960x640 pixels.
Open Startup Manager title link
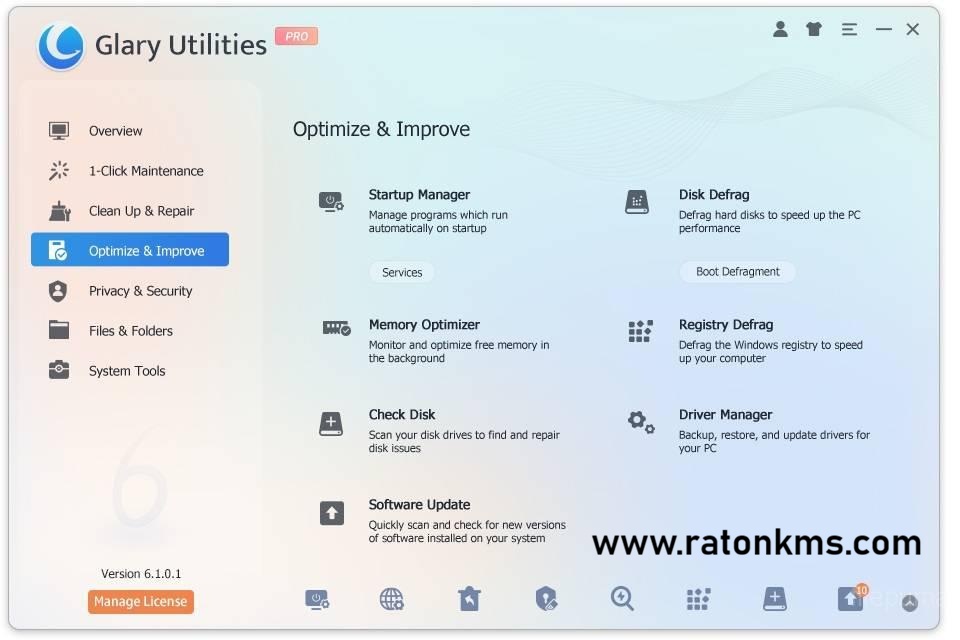click(x=419, y=195)
